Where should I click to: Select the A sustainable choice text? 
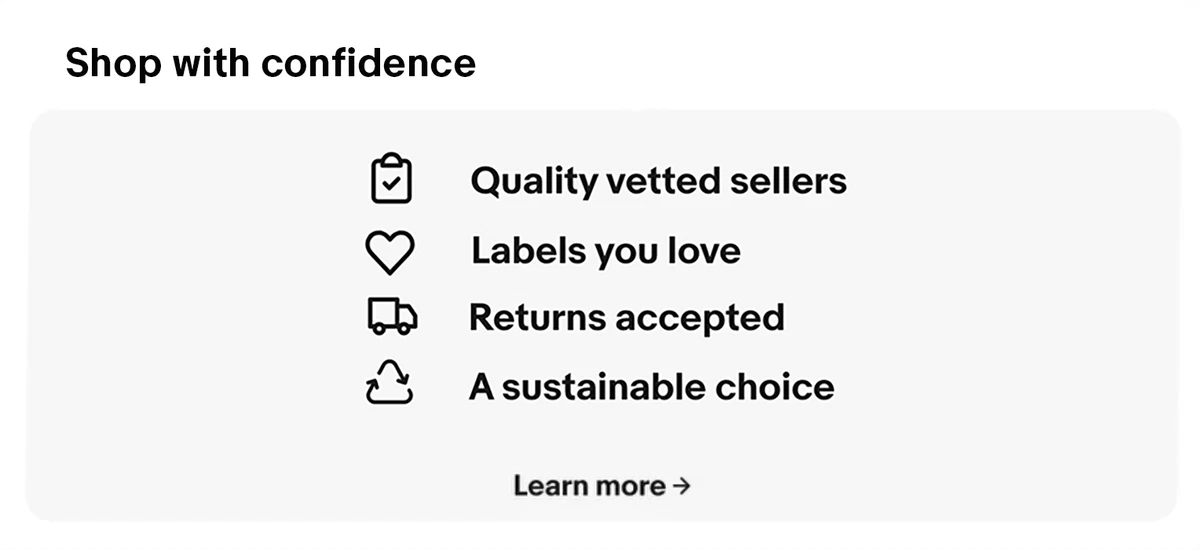tap(651, 387)
